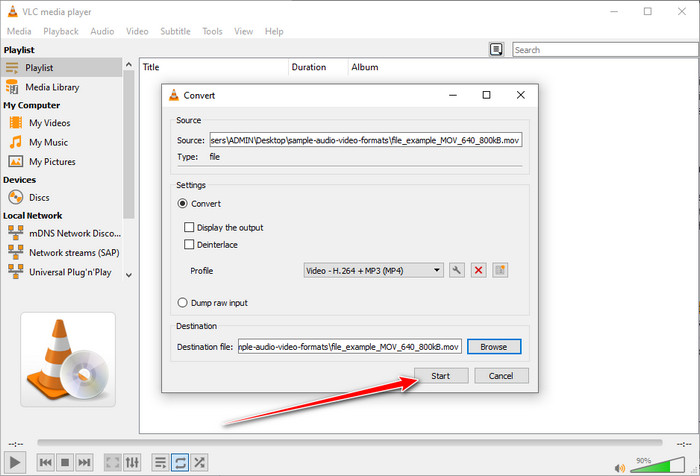Sort playlist by Title column
The image size is (700, 476).
pos(214,67)
